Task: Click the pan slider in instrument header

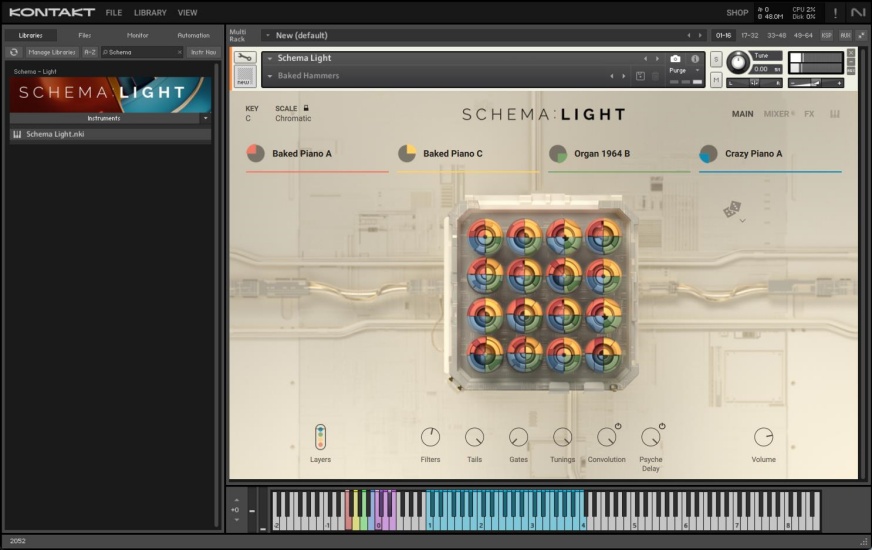Action: 755,82
